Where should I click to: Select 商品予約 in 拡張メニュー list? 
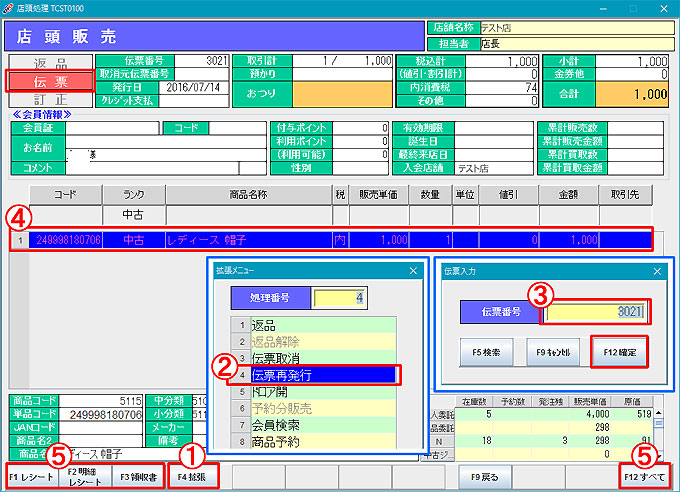323,442
